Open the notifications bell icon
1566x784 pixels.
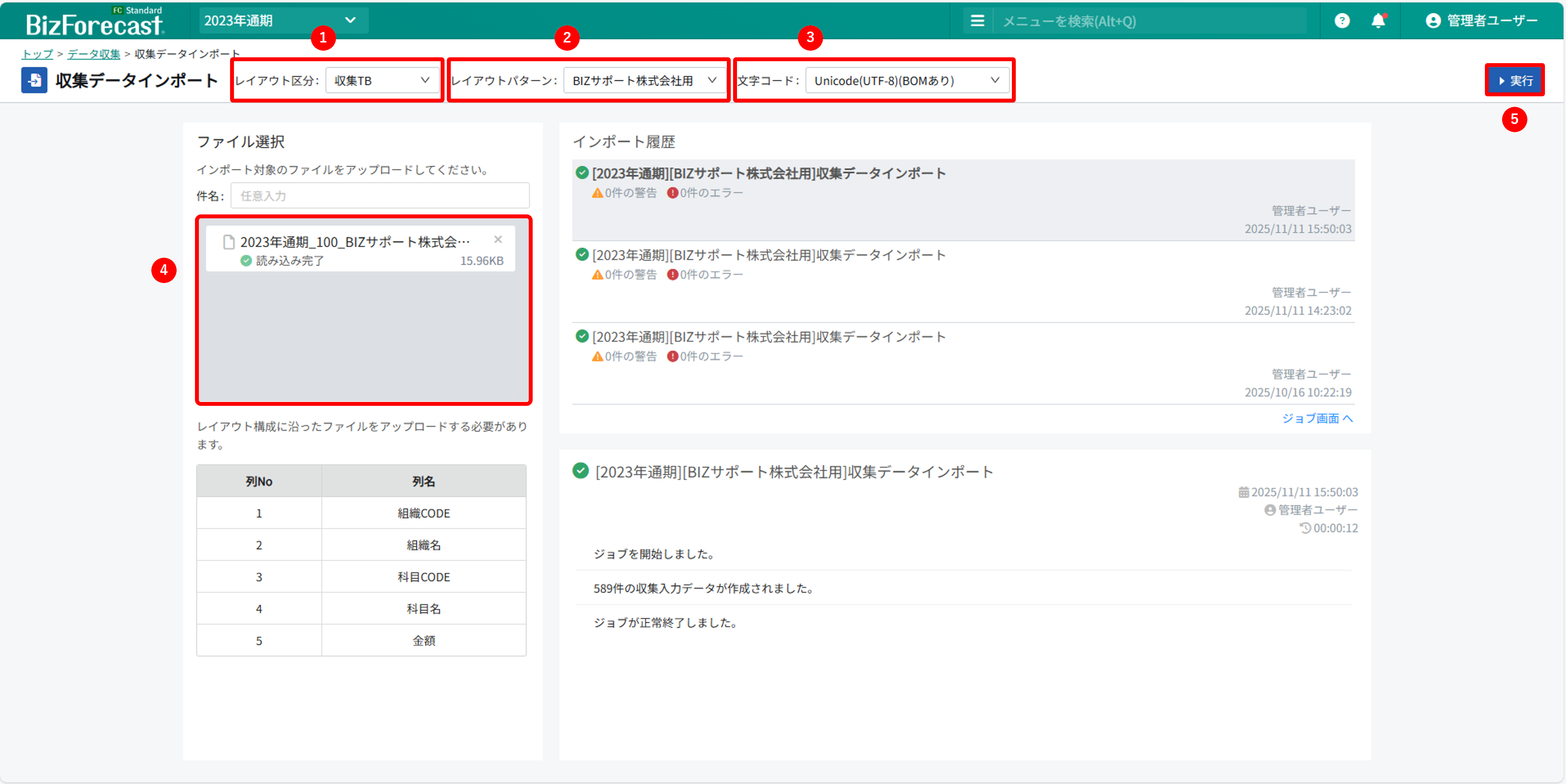[1378, 21]
